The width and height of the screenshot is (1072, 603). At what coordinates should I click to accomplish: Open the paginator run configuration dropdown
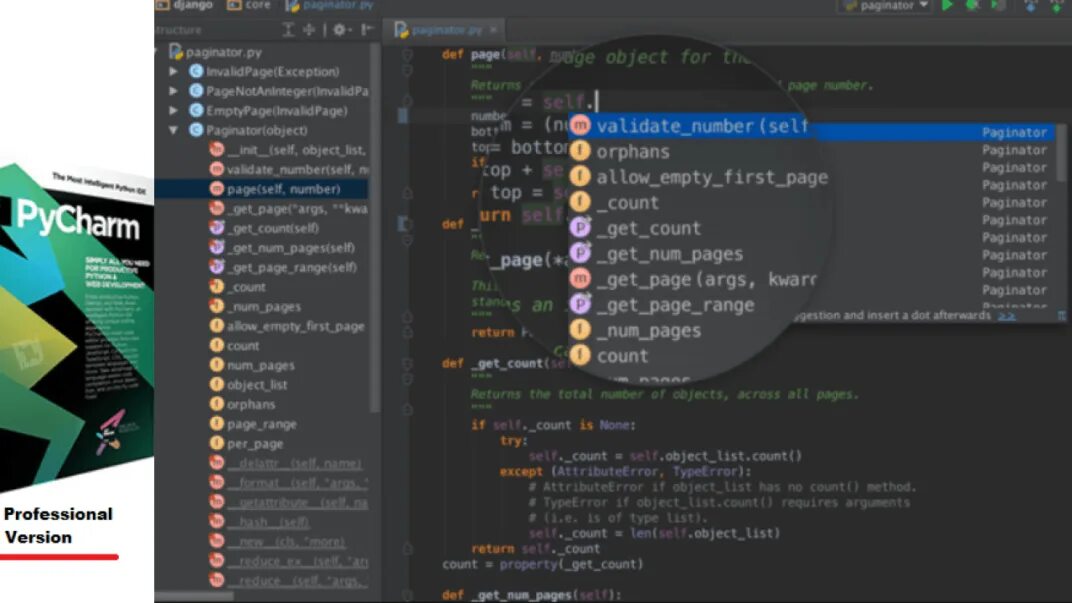pyautogui.click(x=886, y=5)
